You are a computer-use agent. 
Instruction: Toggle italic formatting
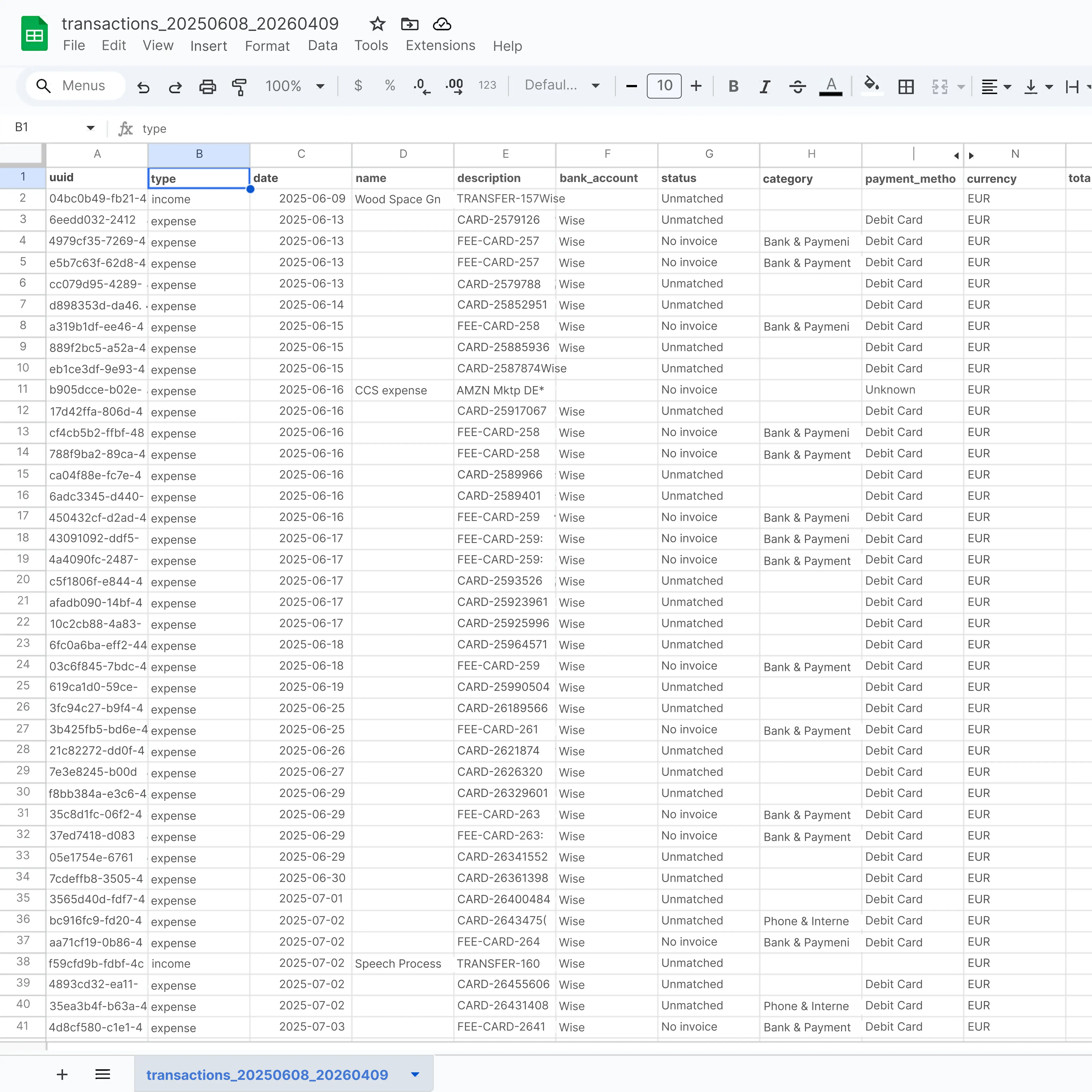tap(765, 86)
